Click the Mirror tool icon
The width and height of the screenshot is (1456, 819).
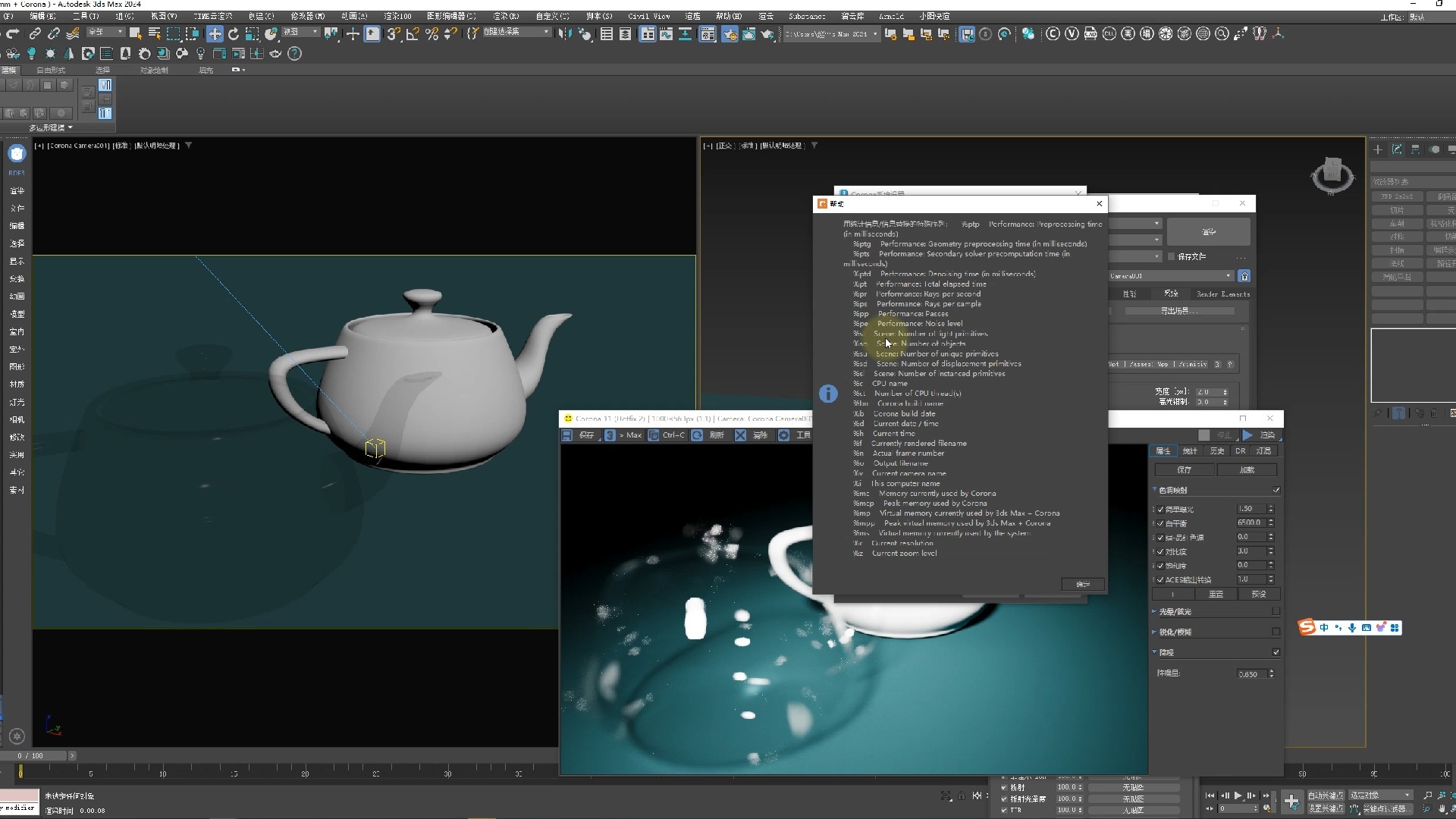coord(565,33)
